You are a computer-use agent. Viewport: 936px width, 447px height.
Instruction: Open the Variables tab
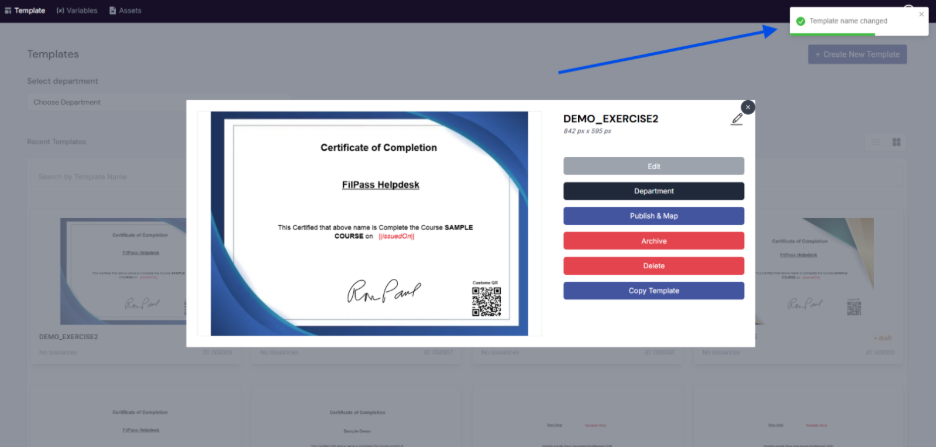point(77,10)
